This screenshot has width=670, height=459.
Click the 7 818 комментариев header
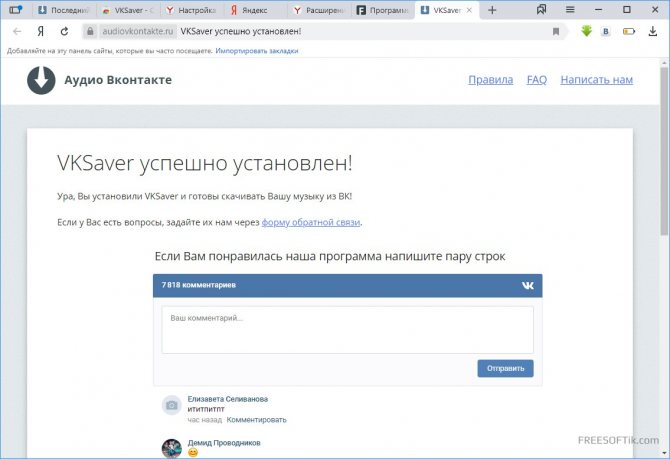pos(199,285)
